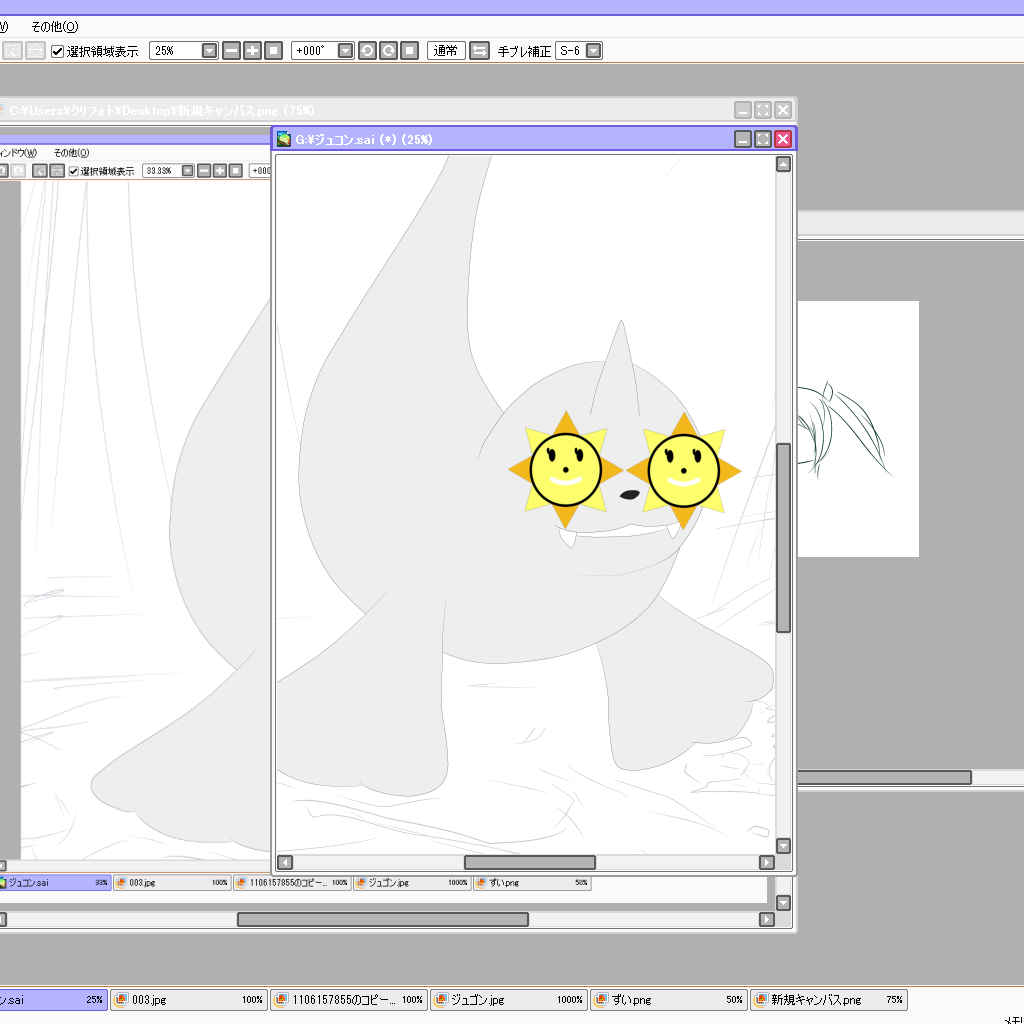
Task: Minimize the G:¥ジュゴン.sai canvas window
Action: [743, 139]
